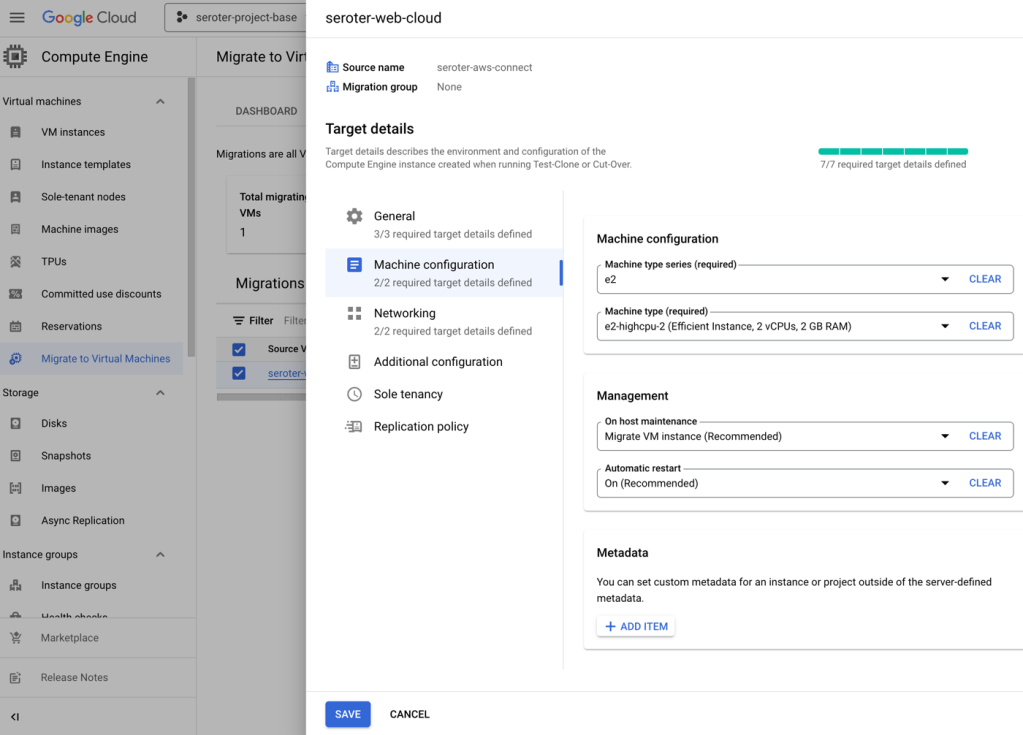The width and height of the screenshot is (1023, 735).
Task: Click the TPUs icon in sidebar
Action: point(15,262)
